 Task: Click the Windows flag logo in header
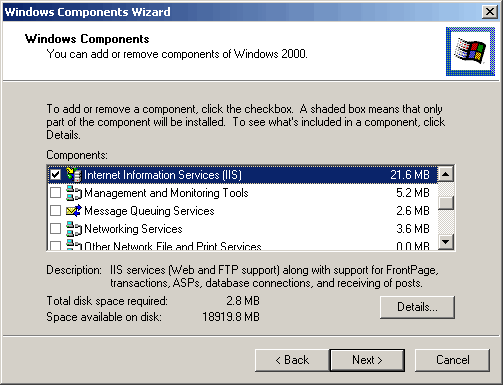(470, 51)
